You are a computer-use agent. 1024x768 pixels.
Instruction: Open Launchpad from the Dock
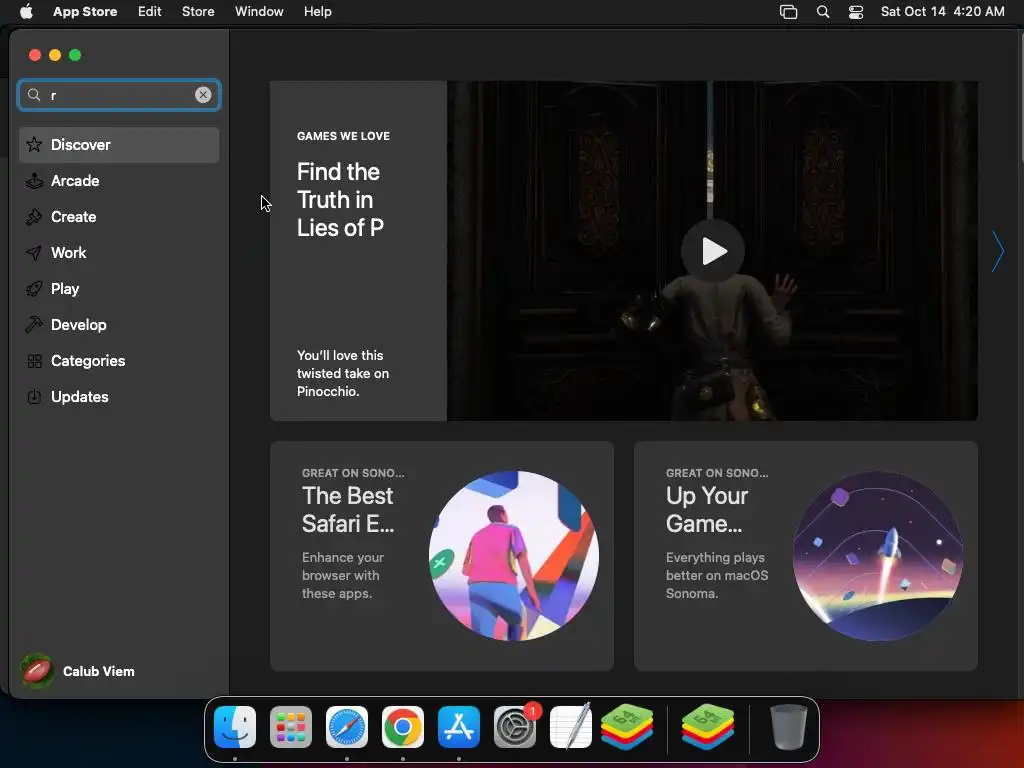(x=291, y=727)
